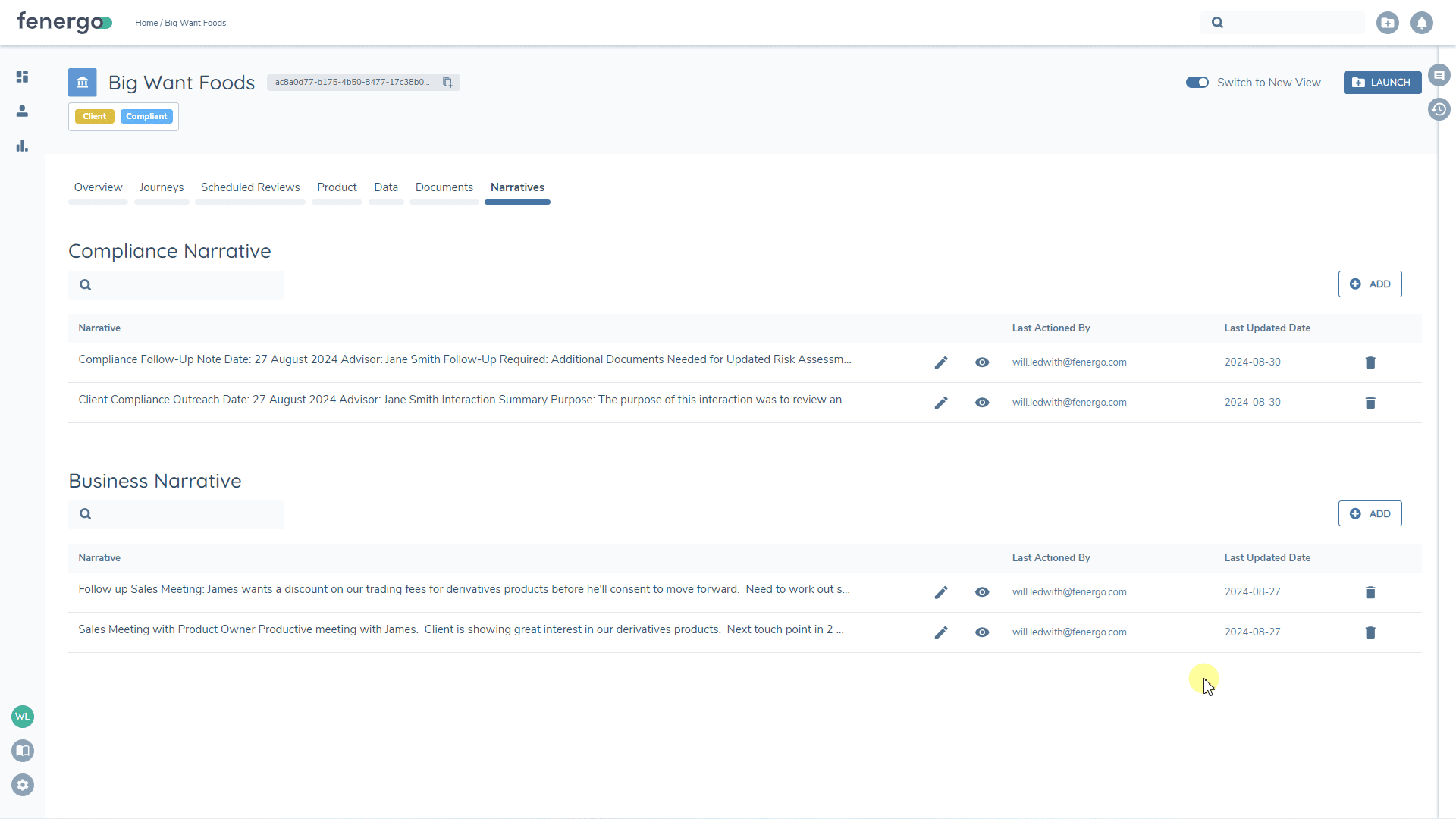Screen dimensions: 1456x819
Task: Click ADD in Compliance Narrative section
Action: (1370, 284)
